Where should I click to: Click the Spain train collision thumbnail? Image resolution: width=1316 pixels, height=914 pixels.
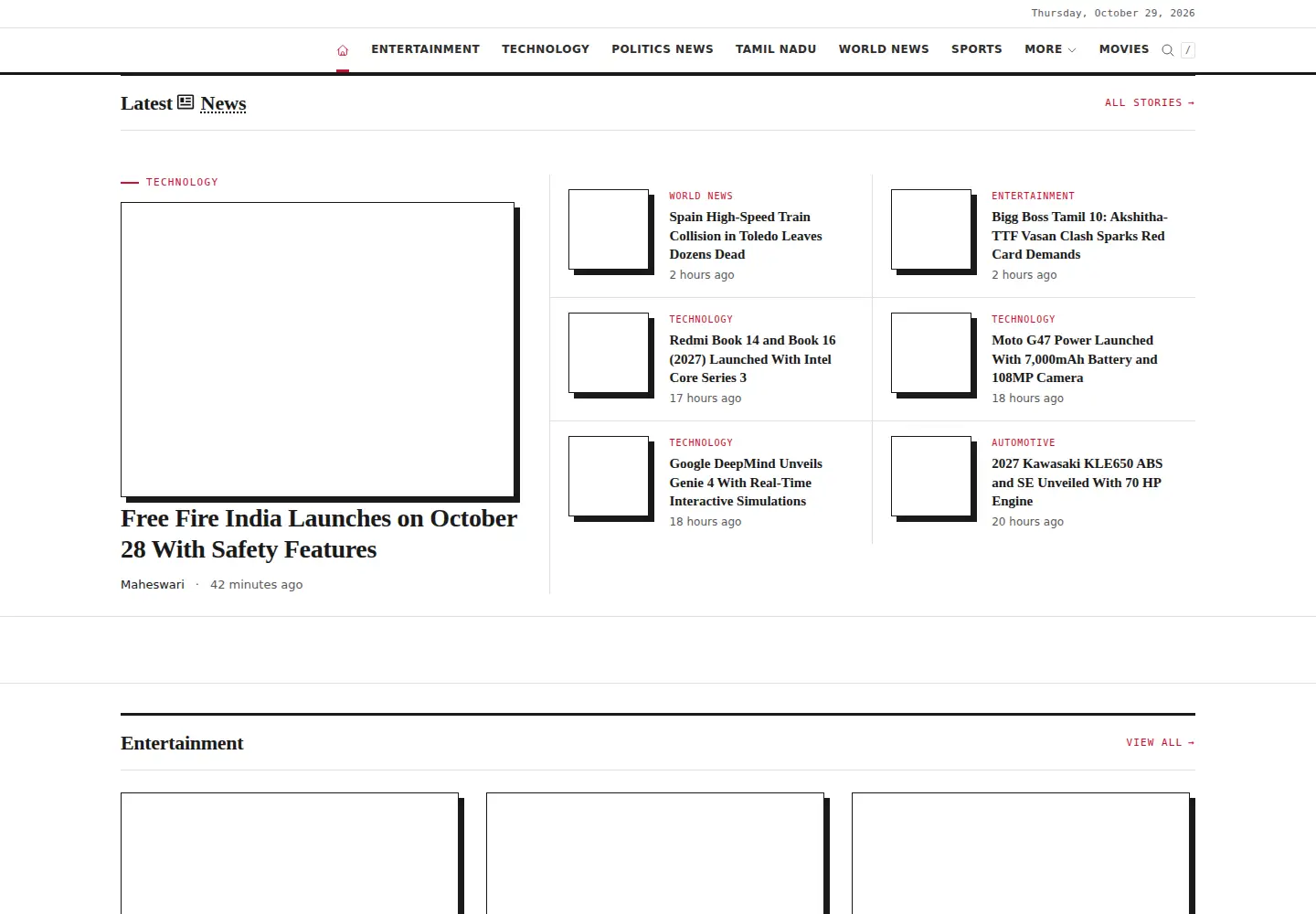point(609,229)
